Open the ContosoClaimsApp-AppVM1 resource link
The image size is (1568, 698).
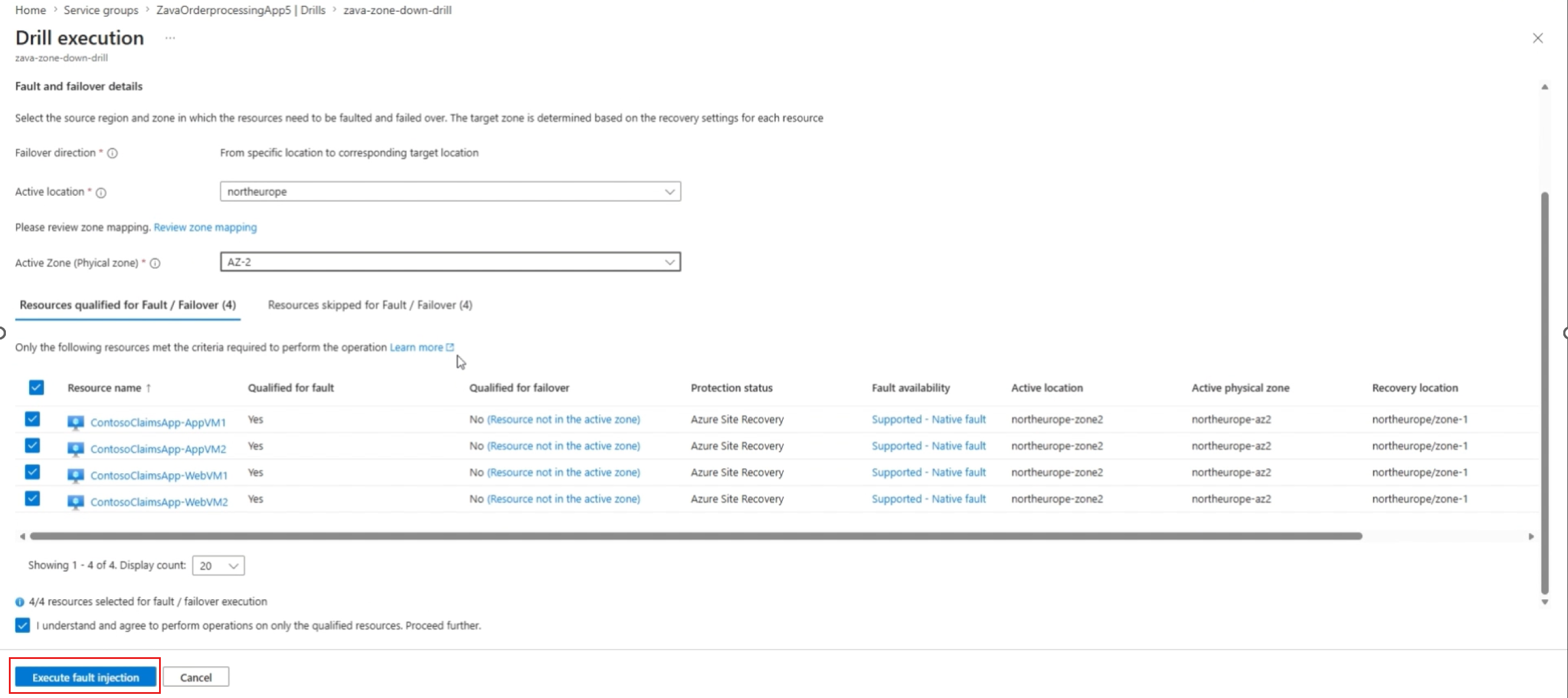[158, 423]
